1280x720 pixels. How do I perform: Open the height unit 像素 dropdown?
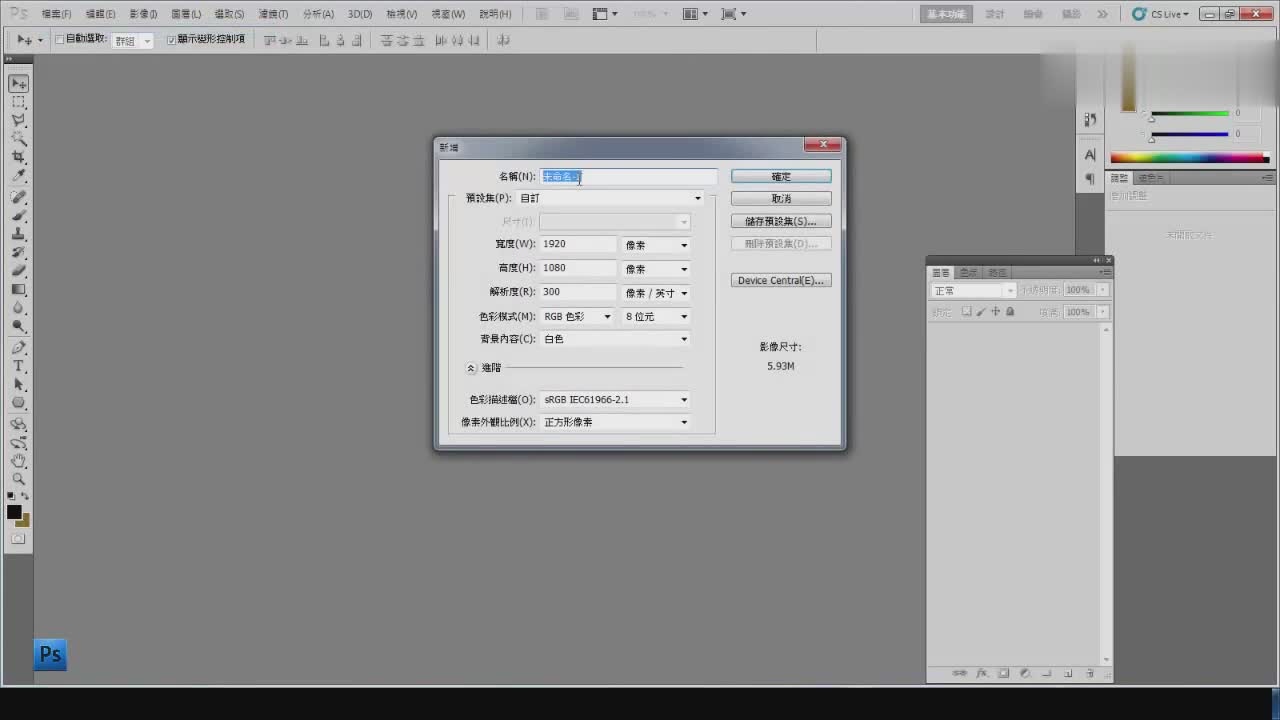(656, 269)
